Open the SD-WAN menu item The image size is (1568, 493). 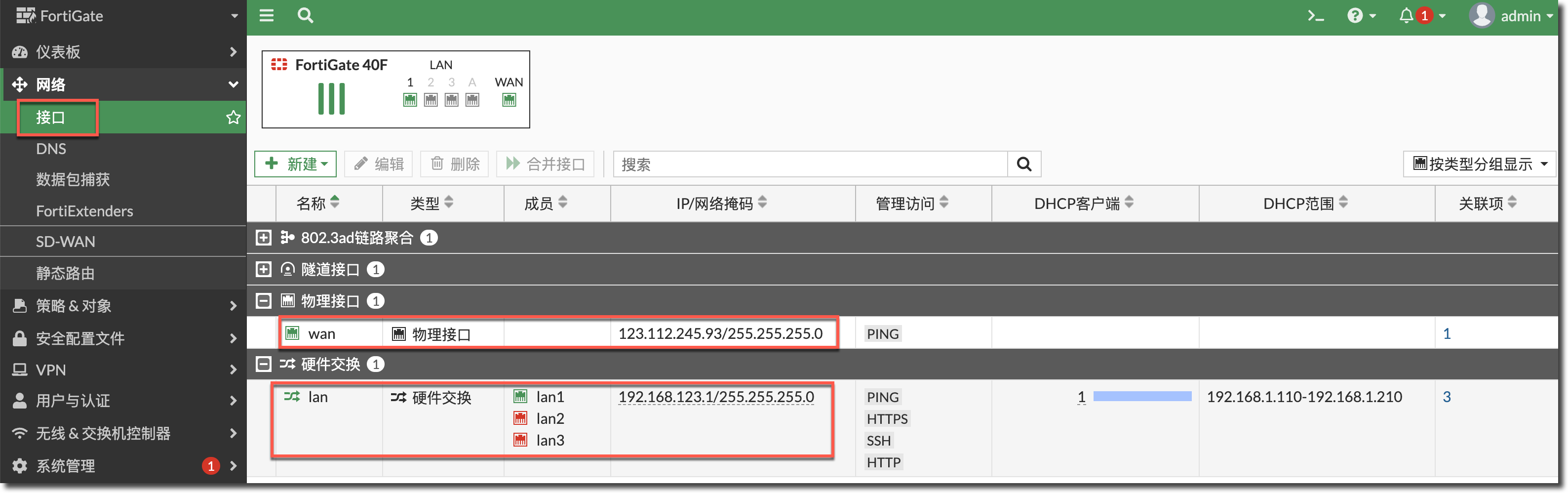[65, 242]
